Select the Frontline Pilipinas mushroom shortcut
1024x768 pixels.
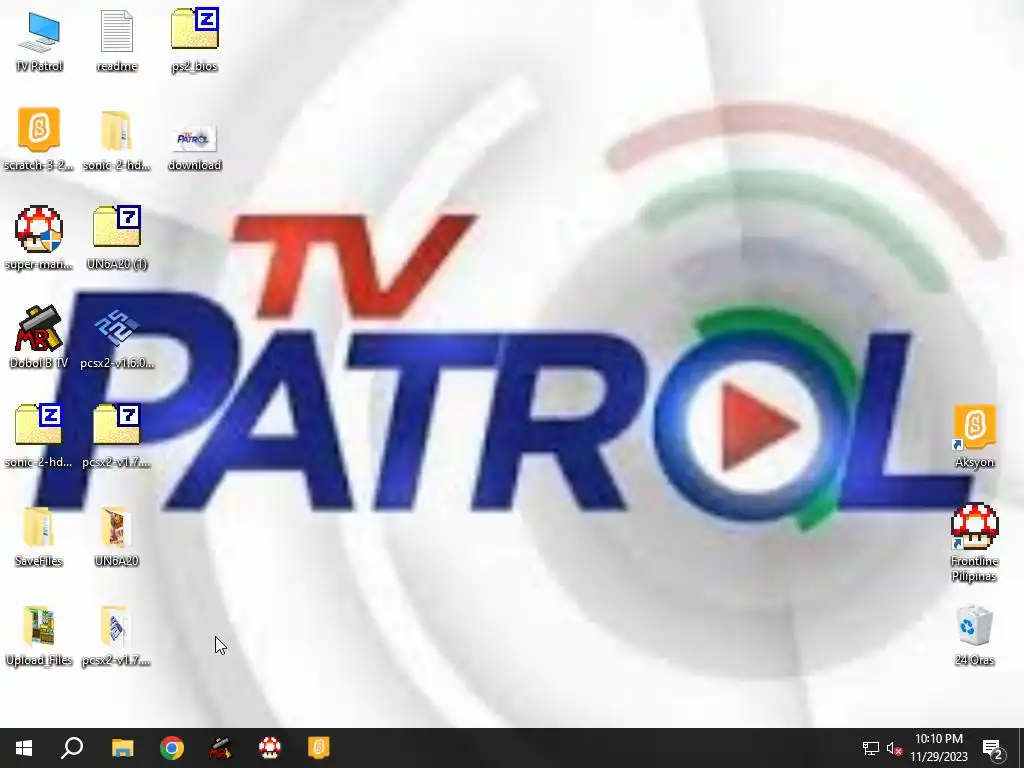tap(974, 542)
